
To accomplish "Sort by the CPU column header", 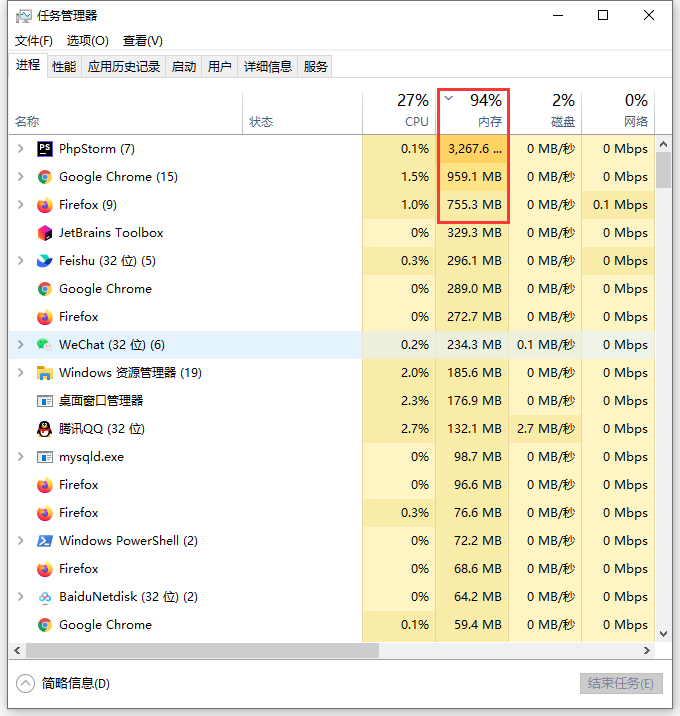I will pos(399,111).
